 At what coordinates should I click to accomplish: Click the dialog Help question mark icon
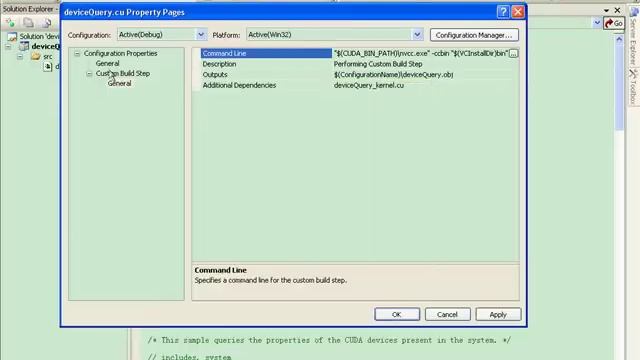(503, 12)
